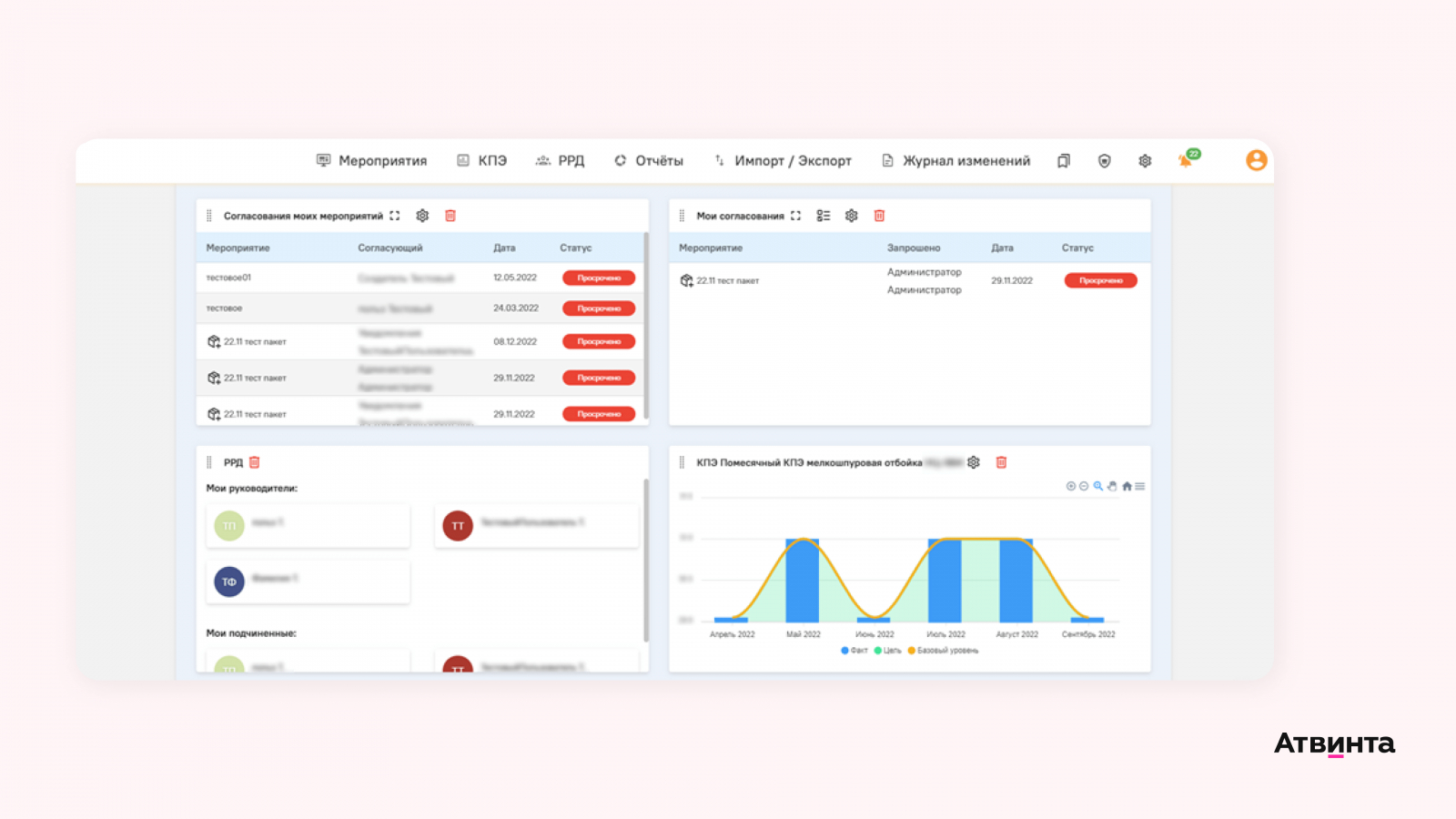The height and width of the screenshot is (819, 1456).
Task: Toggle 'Факт' series in chart legend
Action: click(854, 651)
